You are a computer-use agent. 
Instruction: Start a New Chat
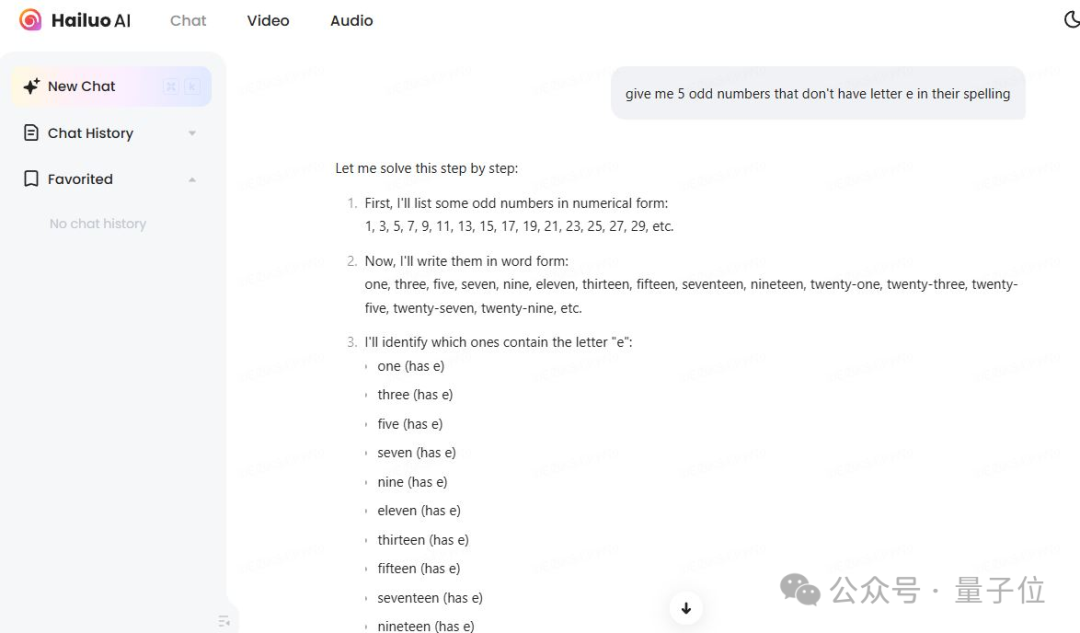[111, 86]
